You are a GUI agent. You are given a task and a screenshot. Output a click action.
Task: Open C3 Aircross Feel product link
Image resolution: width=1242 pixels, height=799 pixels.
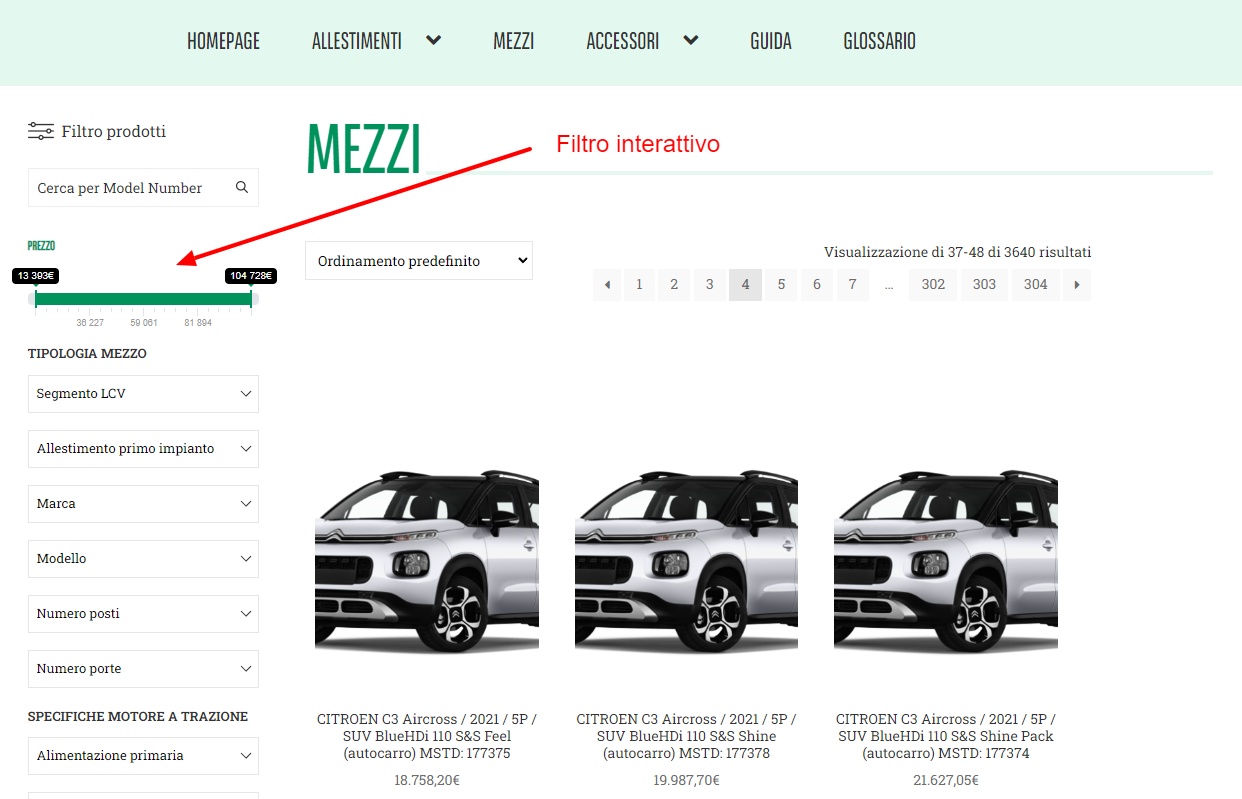tap(427, 736)
